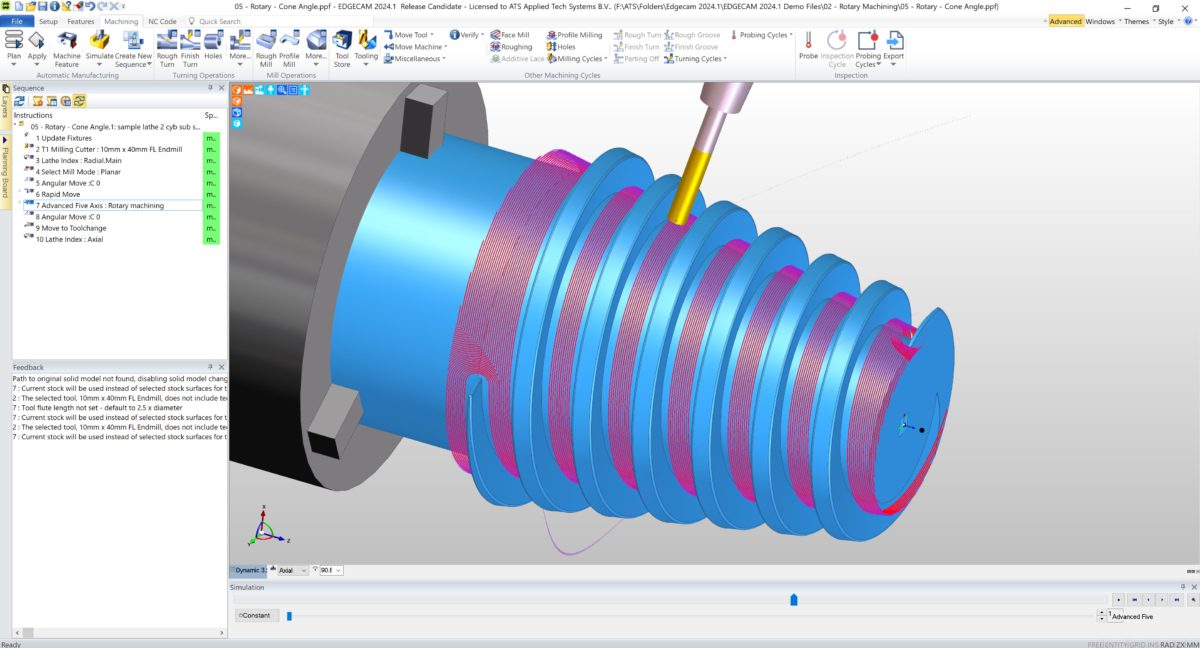Select the Profile Milling cycle icon

point(553,34)
